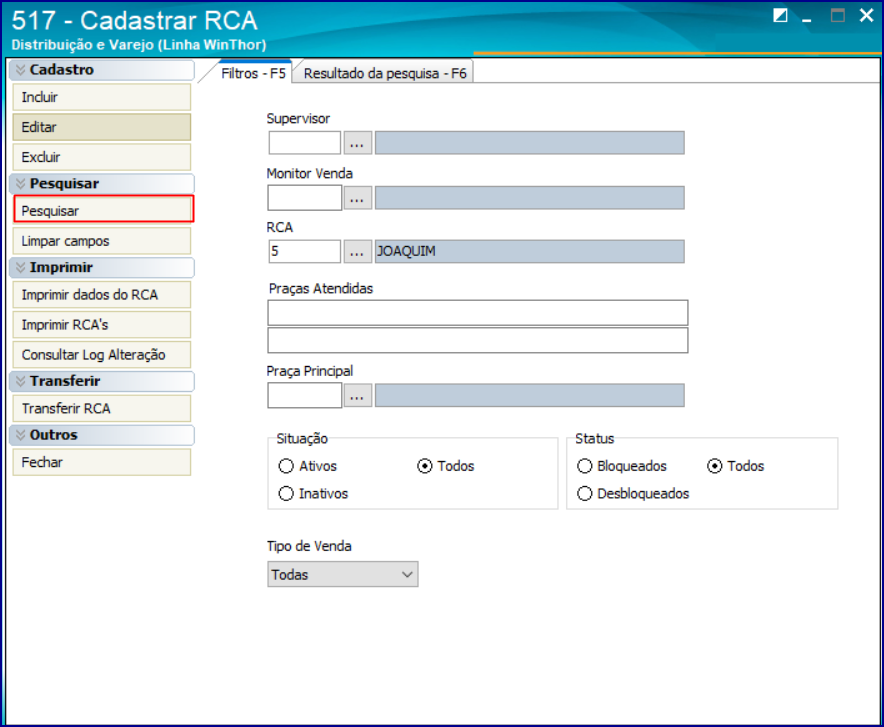Screen dimensions: 884x727
Task: Minimize the 517 Cadastrar RCA window
Action: click(x=807, y=19)
